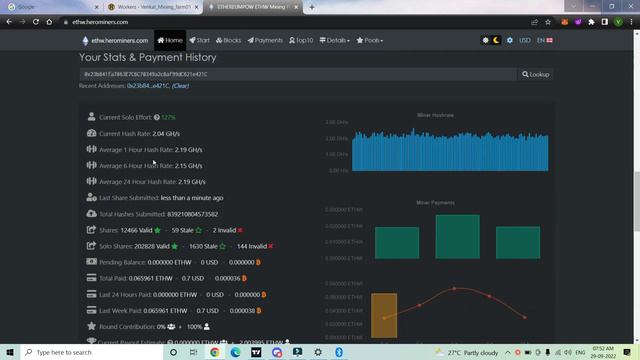Open Bluetooth app from taskbar

pos(339,352)
